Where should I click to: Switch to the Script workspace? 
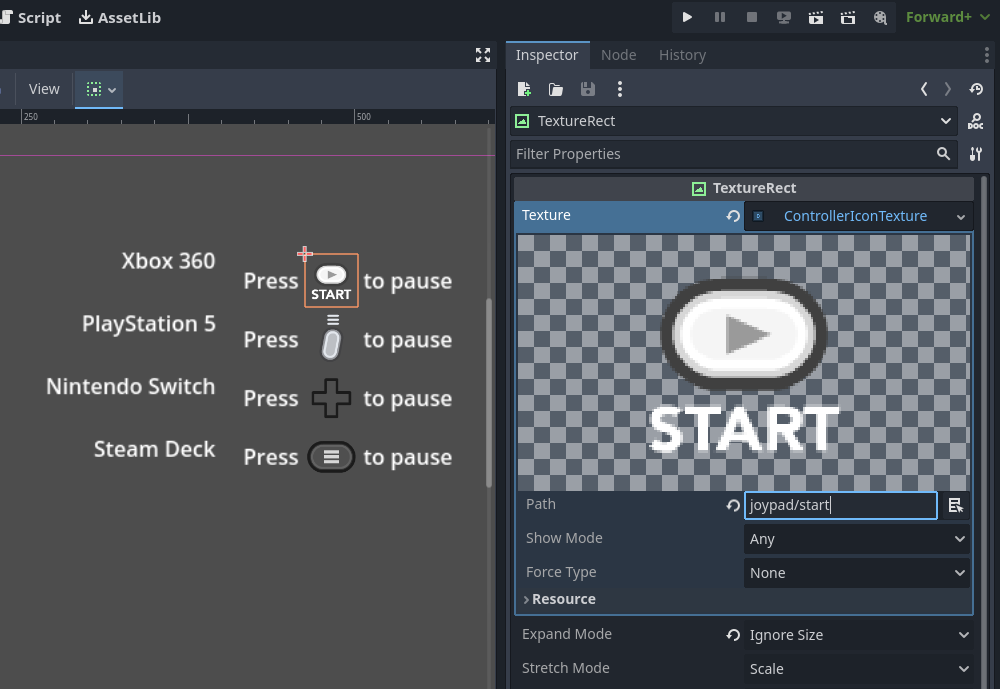click(x=31, y=17)
